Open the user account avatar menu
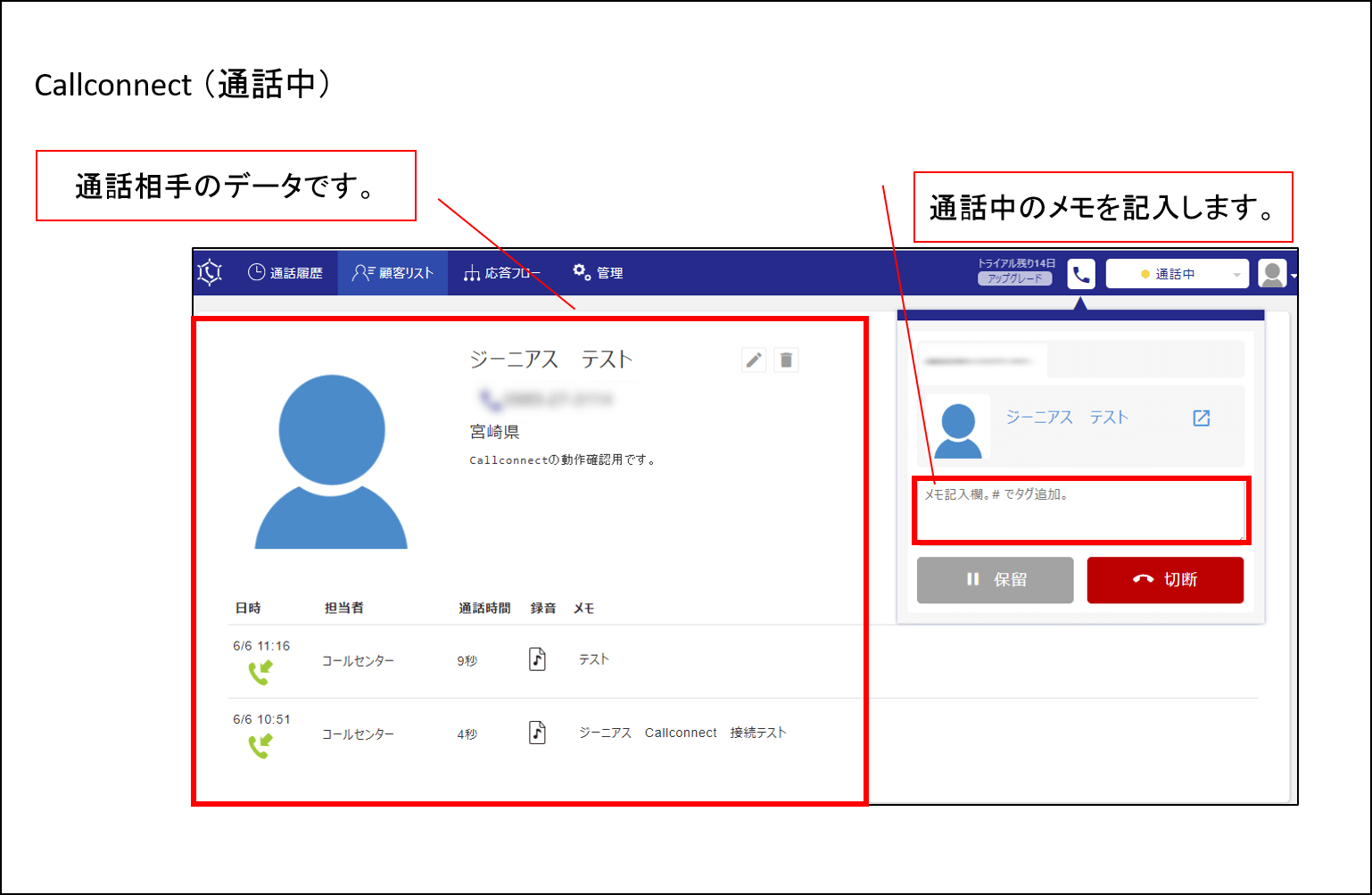This screenshot has height=895, width=1372. [1273, 274]
